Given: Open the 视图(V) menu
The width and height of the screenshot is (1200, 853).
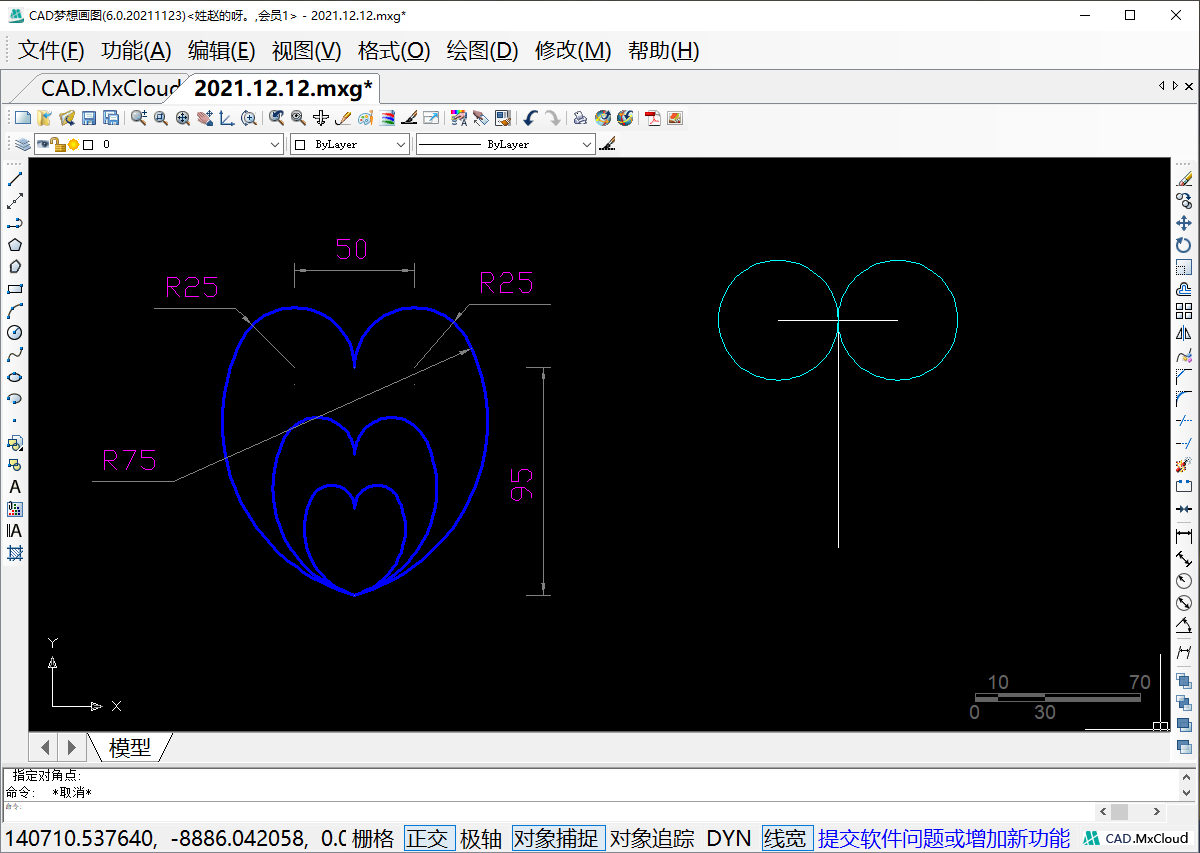Looking at the screenshot, I should point(307,51).
